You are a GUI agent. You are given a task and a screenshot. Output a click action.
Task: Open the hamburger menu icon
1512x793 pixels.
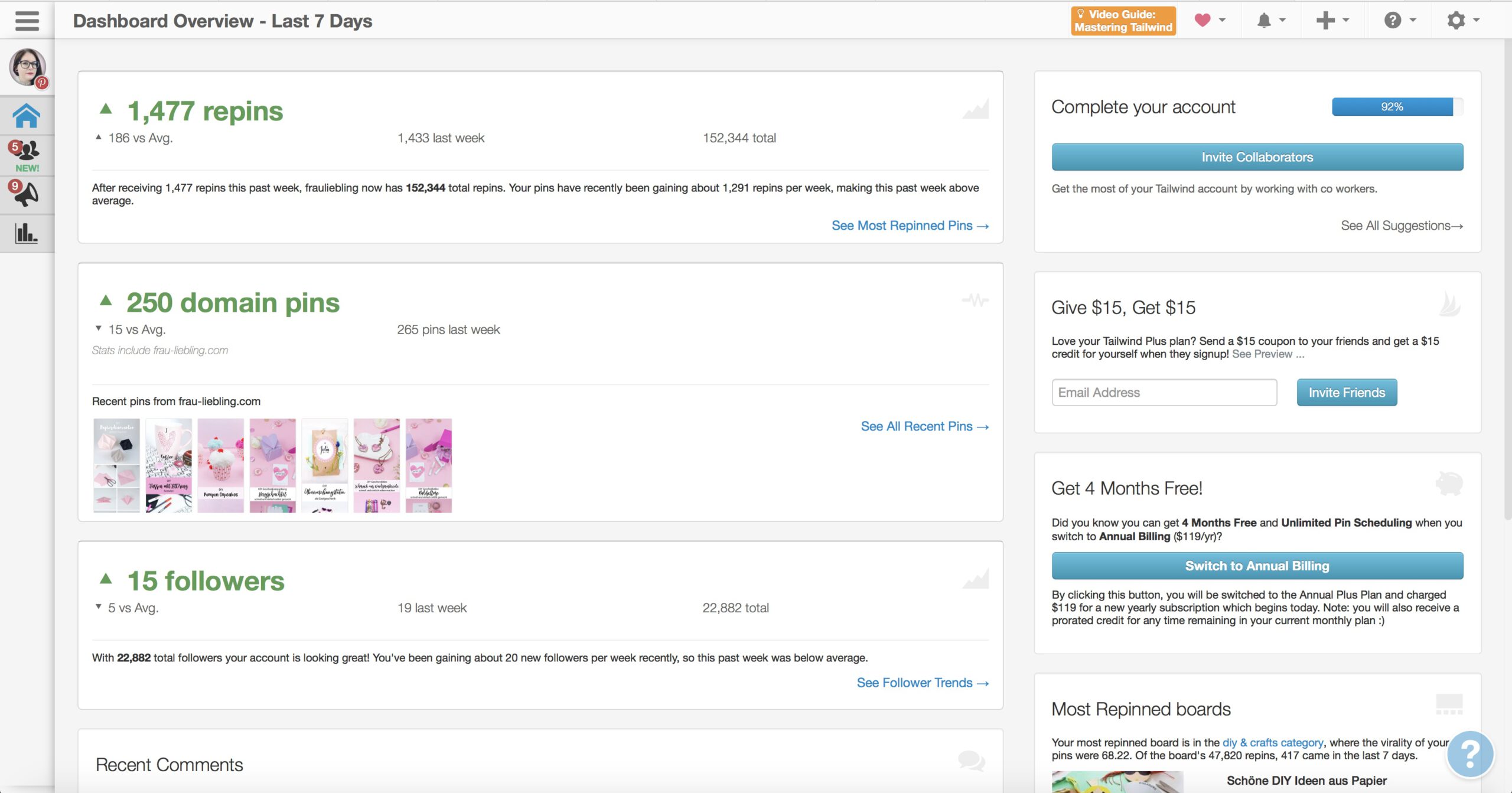(x=27, y=21)
